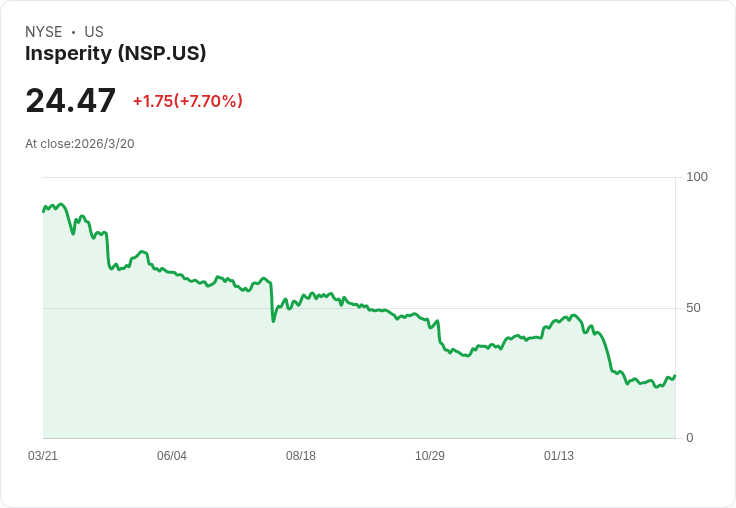Click the At close 2026/3/20 text
The width and height of the screenshot is (736, 508).
pos(80,144)
